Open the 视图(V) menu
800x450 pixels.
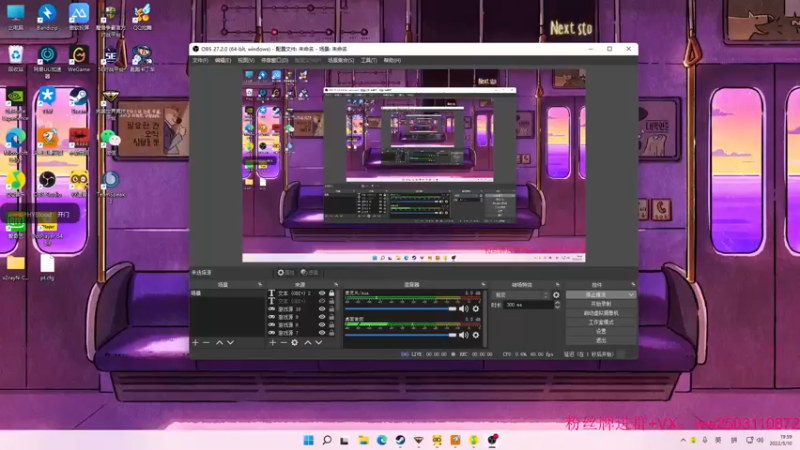coord(245,60)
